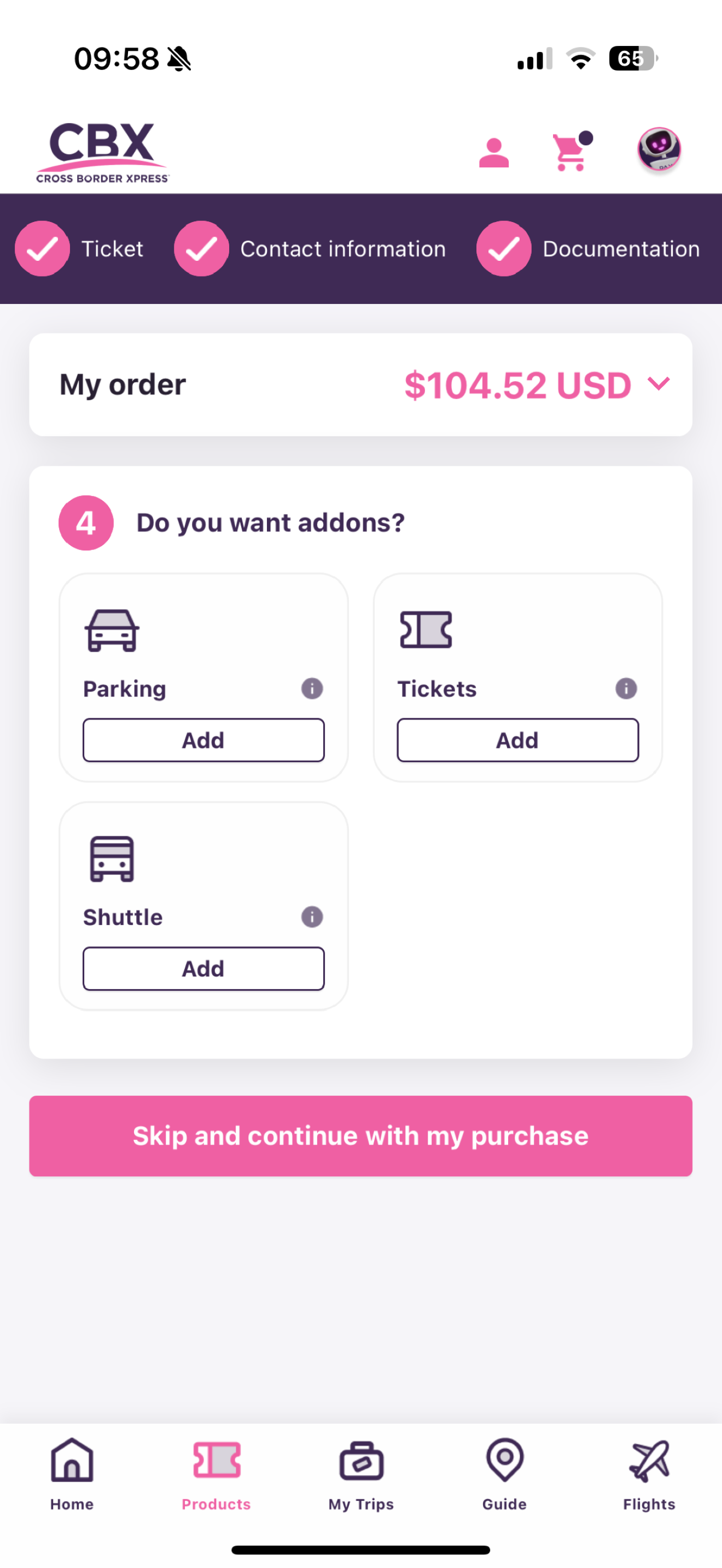
Task: Expand order total $104.52 USD
Action: (x=517, y=385)
